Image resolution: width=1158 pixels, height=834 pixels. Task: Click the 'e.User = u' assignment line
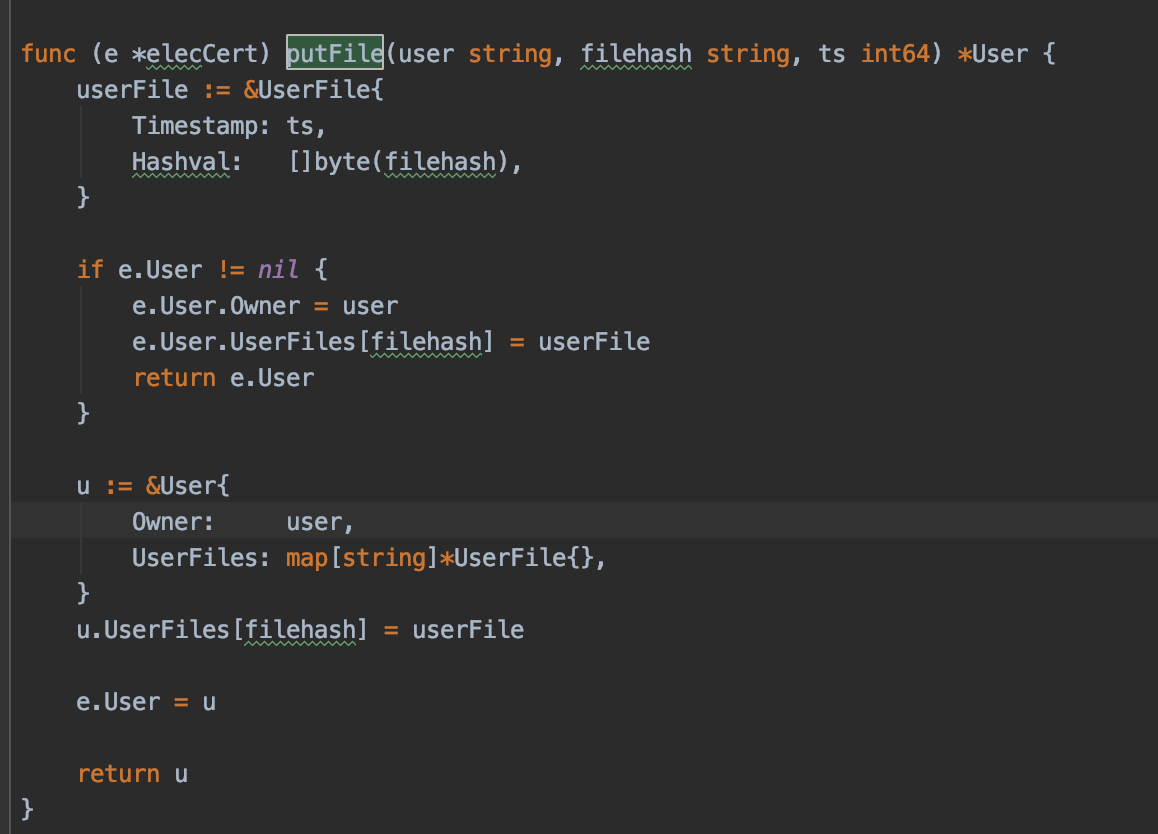[x=146, y=701]
